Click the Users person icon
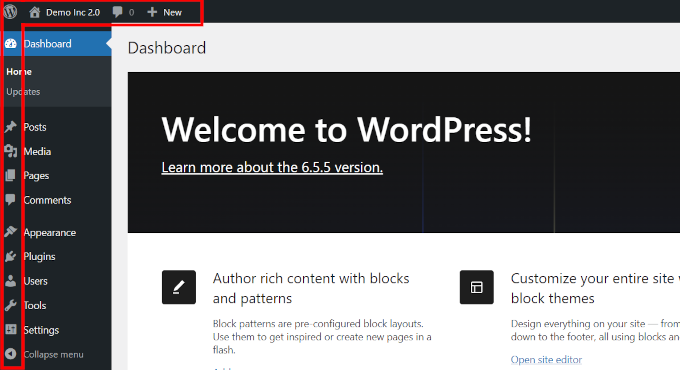 coord(11,281)
